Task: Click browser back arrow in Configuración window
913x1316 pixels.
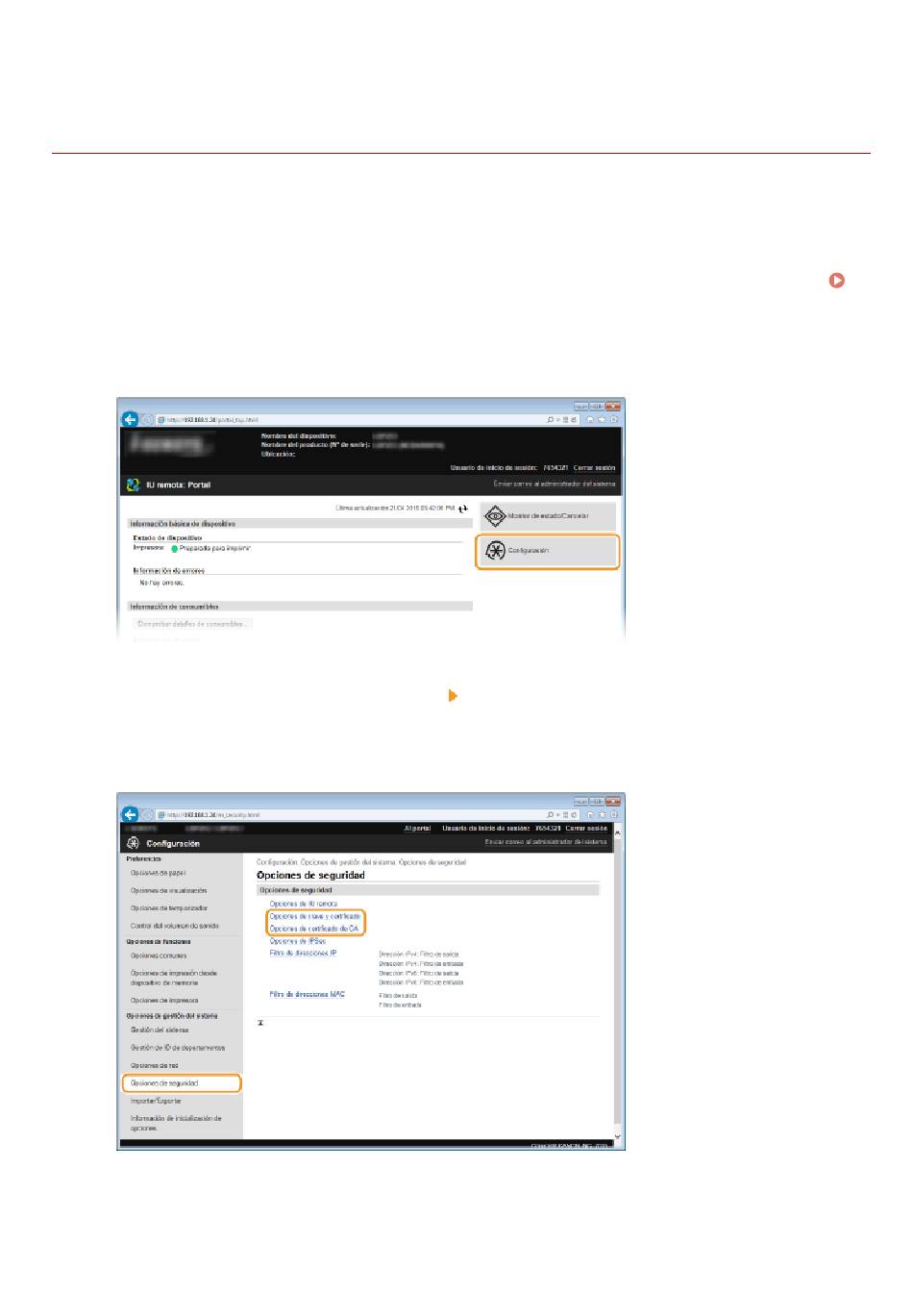Action: [130, 814]
